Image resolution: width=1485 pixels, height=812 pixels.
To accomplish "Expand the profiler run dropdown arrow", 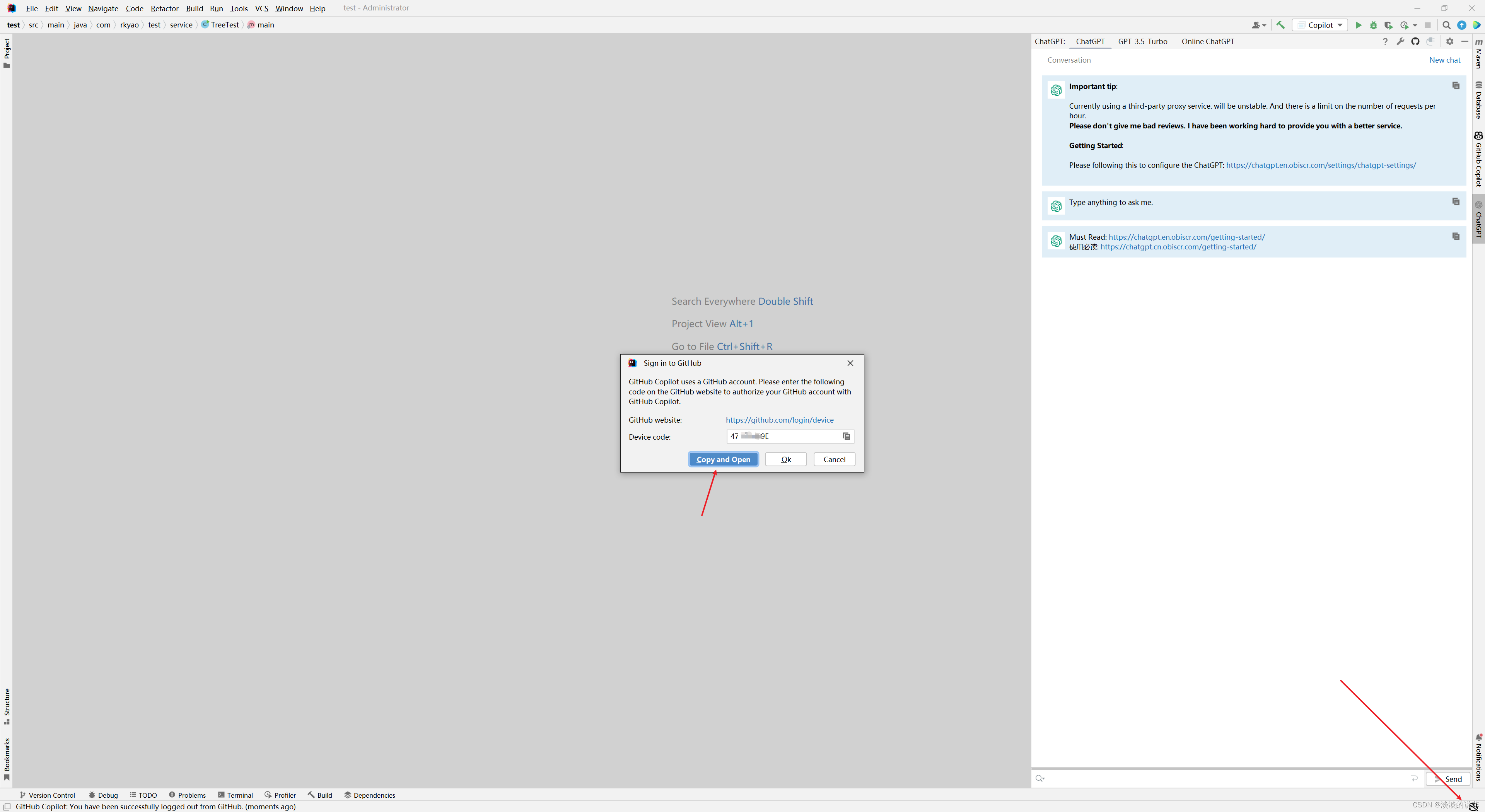I will pyautogui.click(x=1415, y=26).
